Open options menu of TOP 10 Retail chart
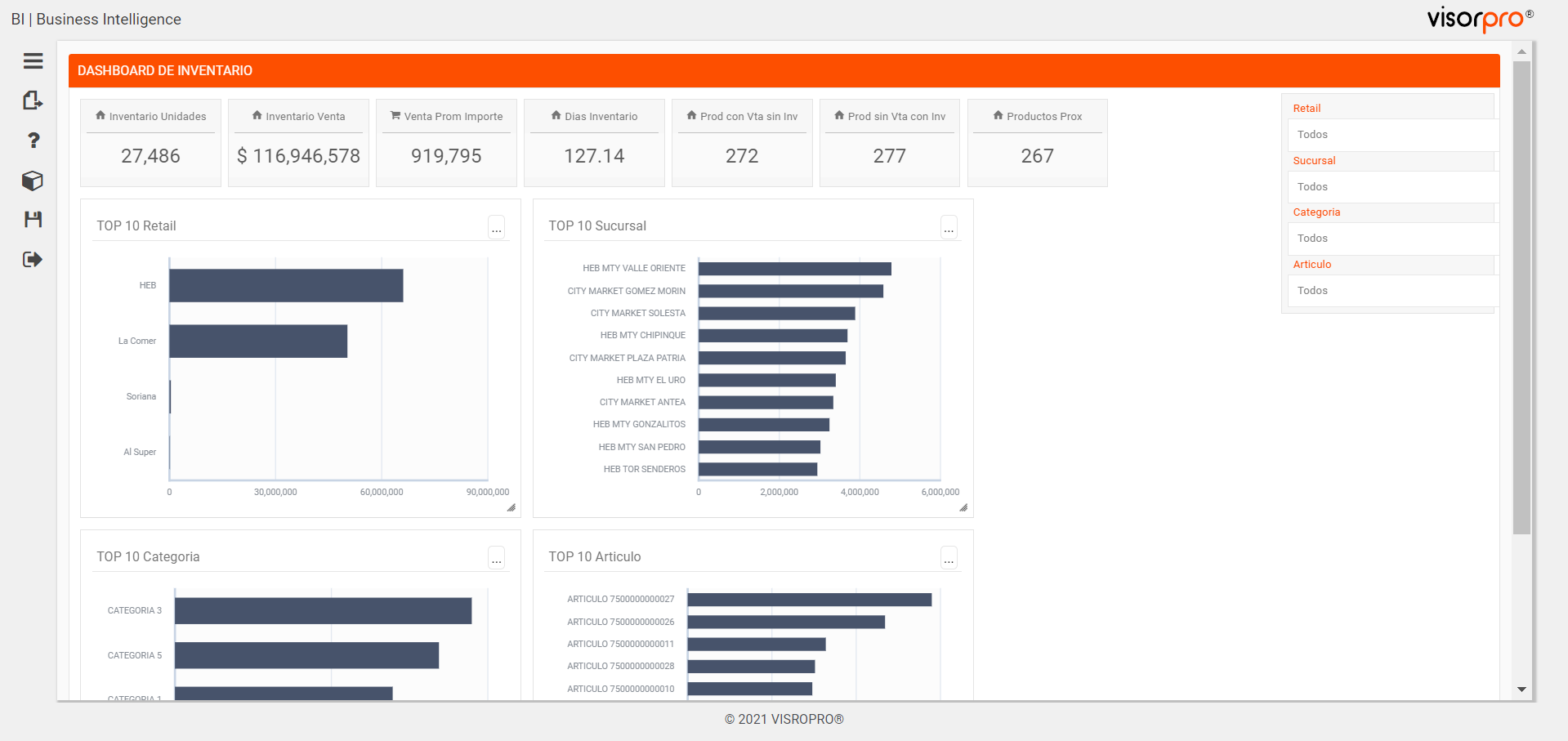This screenshot has width=1568, height=741. (497, 229)
